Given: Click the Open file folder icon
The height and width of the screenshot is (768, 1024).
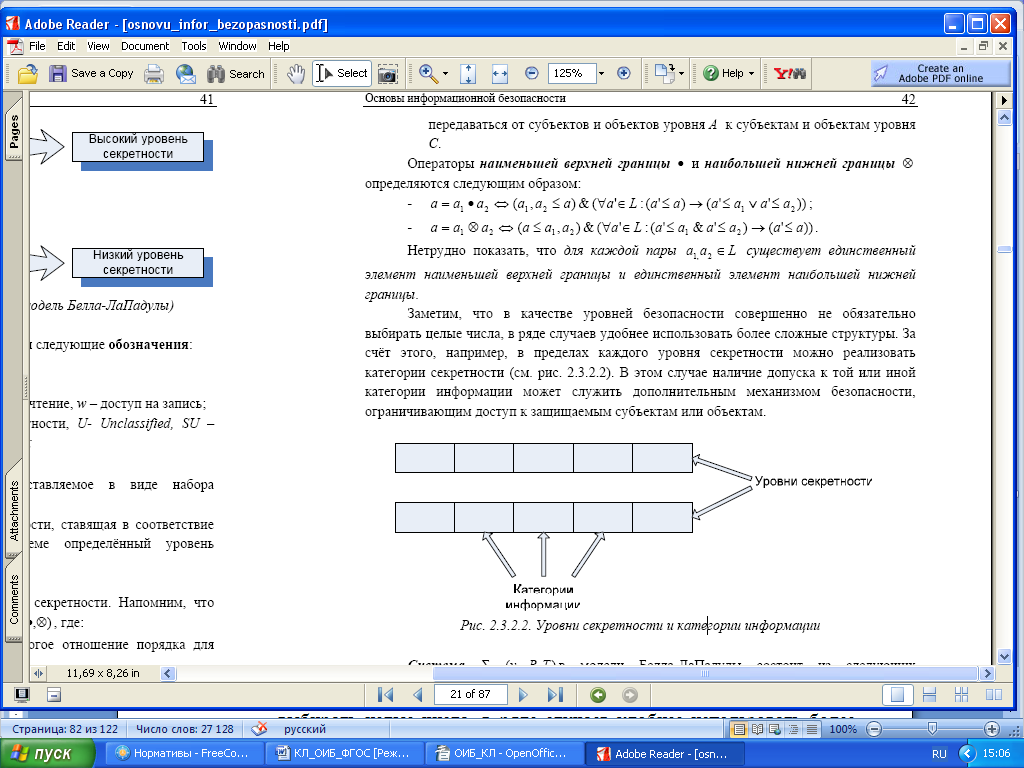Looking at the screenshot, I should tap(27, 74).
